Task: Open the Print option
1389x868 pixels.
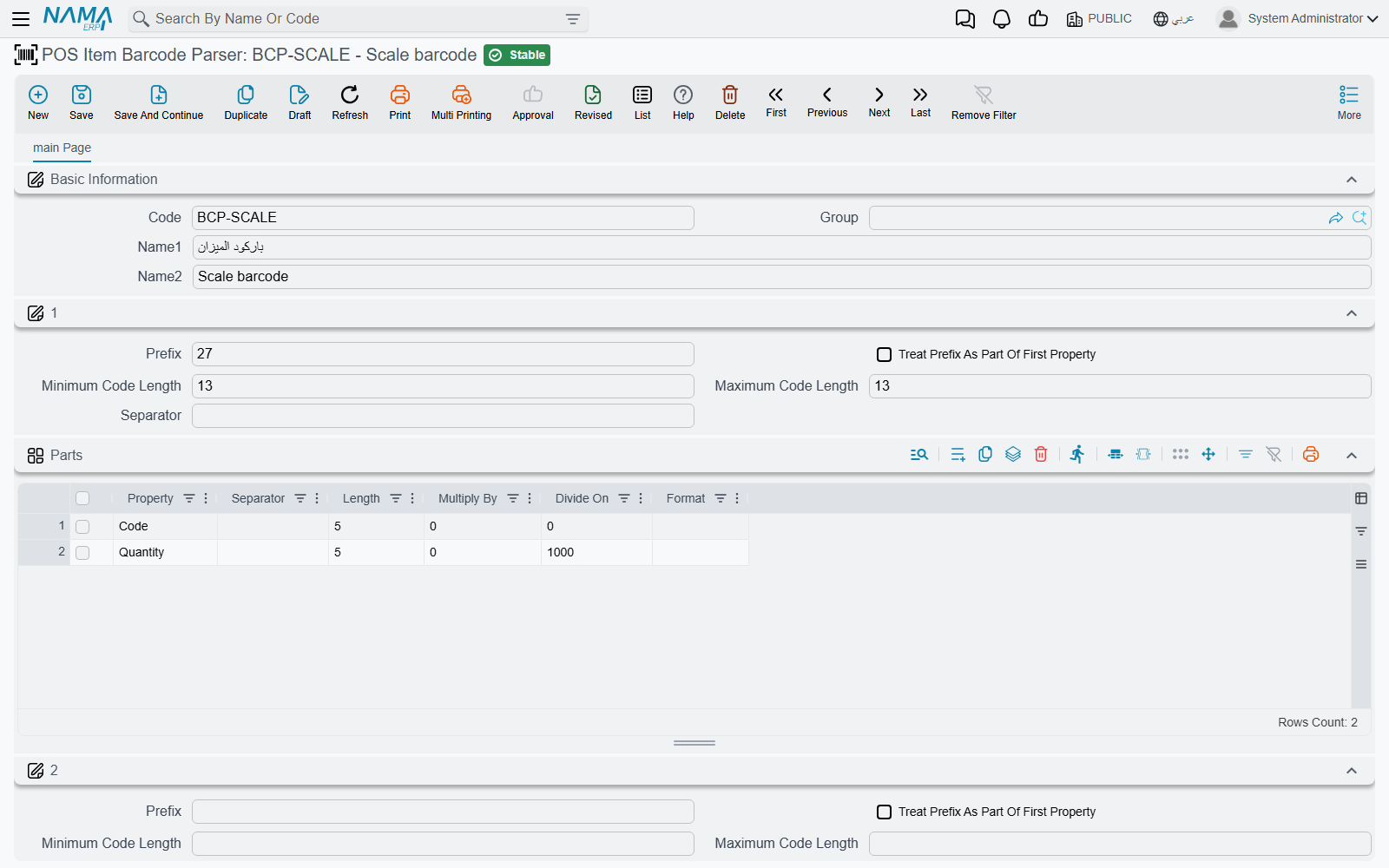Action: [400, 102]
